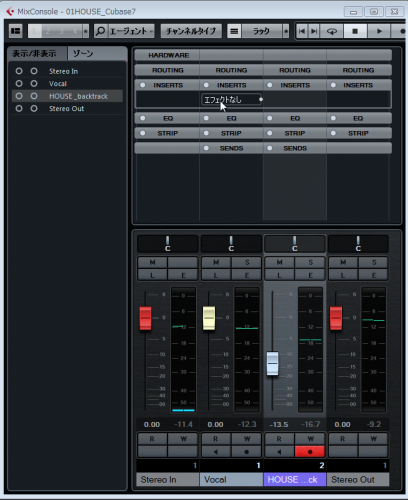Viewport: 408px width, 500px height.
Task: Expand the STRIP rack for Vocal
Action: [x=231, y=133]
